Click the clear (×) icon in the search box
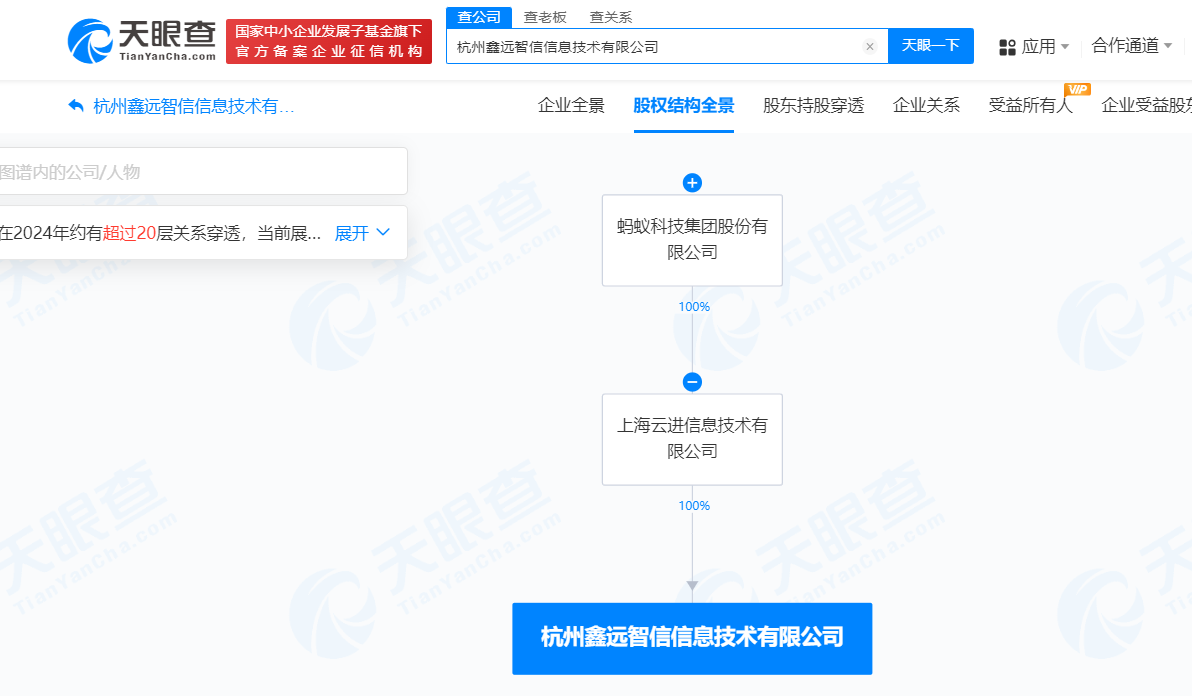 click(869, 46)
